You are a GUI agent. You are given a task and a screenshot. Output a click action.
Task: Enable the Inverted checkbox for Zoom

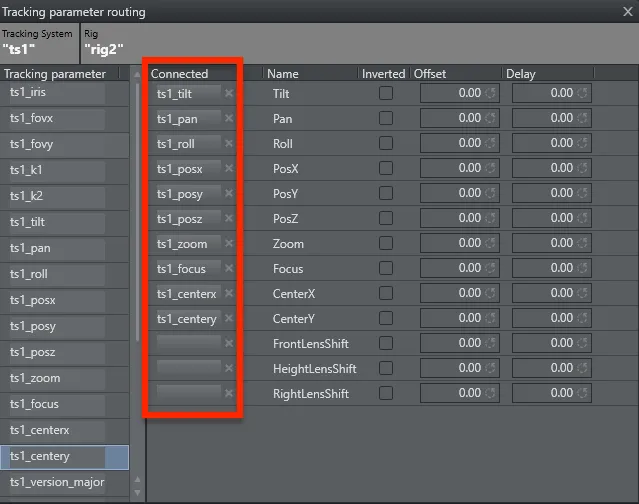386,243
